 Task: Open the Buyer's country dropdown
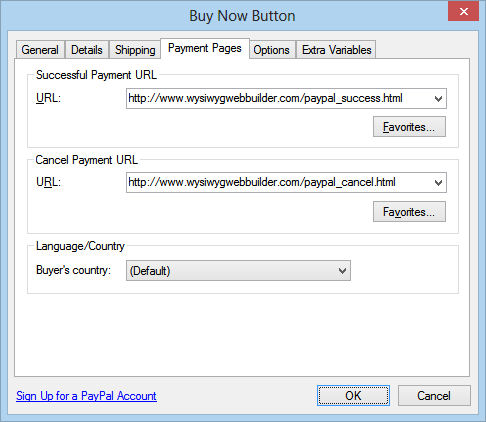pyautogui.click(x=238, y=271)
